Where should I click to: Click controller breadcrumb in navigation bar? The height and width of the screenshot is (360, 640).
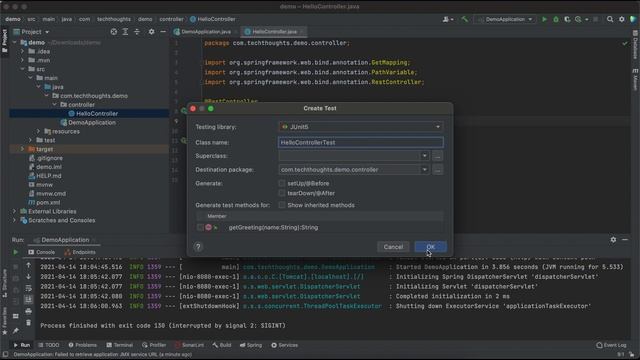click(171, 19)
